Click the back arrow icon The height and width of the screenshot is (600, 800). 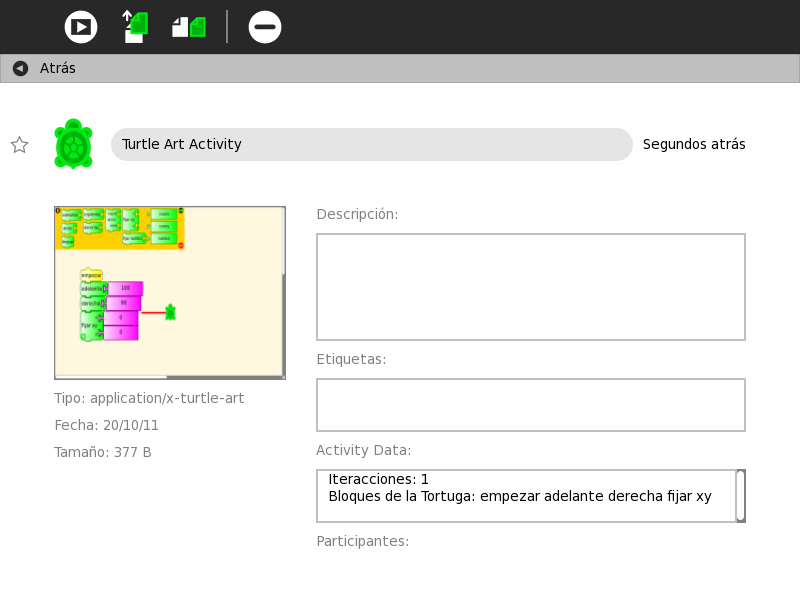coord(20,68)
